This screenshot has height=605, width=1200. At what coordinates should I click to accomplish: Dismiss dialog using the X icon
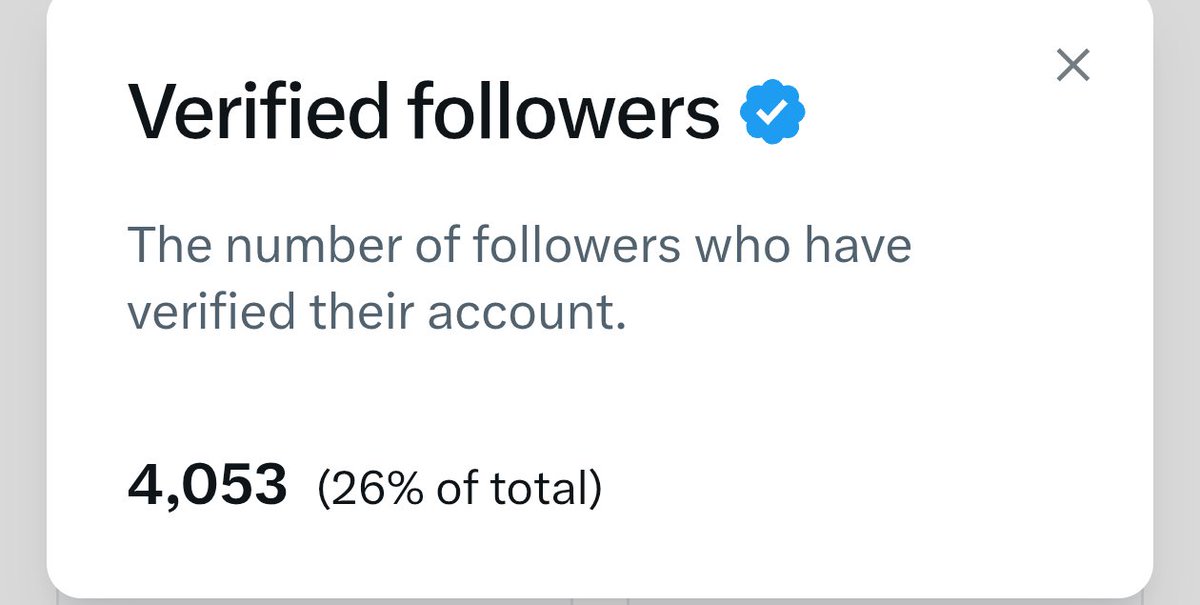click(1073, 66)
